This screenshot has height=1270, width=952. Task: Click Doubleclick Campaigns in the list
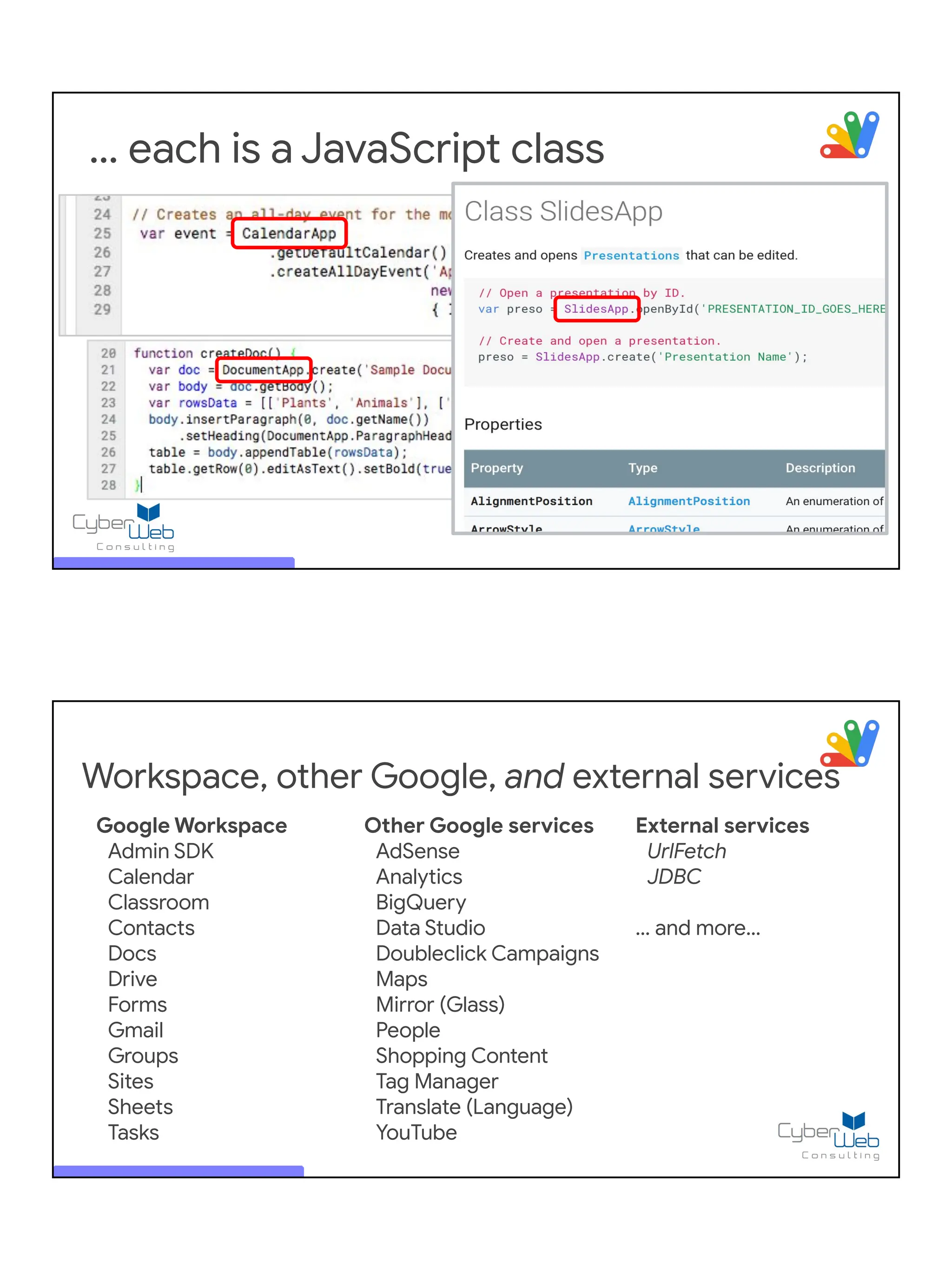488,954
